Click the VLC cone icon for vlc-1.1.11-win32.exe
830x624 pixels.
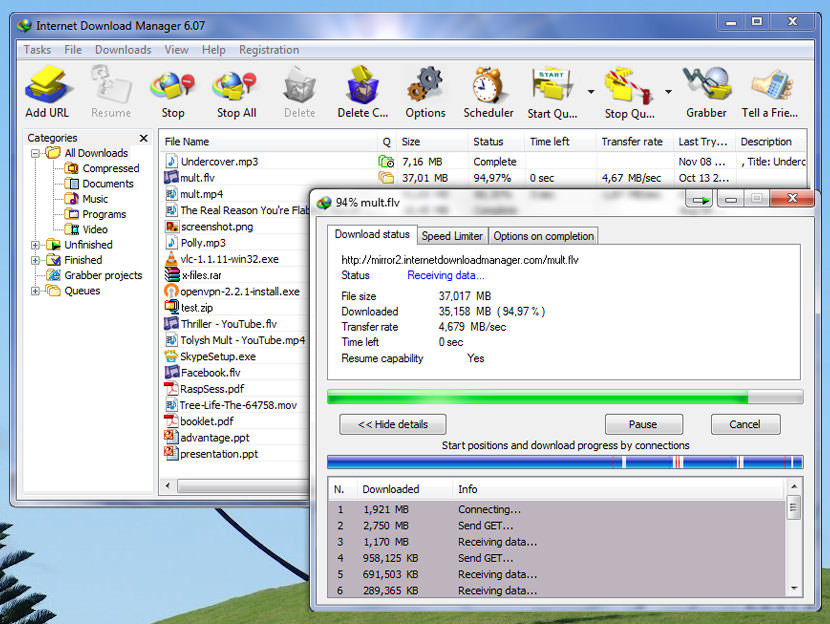click(171, 259)
